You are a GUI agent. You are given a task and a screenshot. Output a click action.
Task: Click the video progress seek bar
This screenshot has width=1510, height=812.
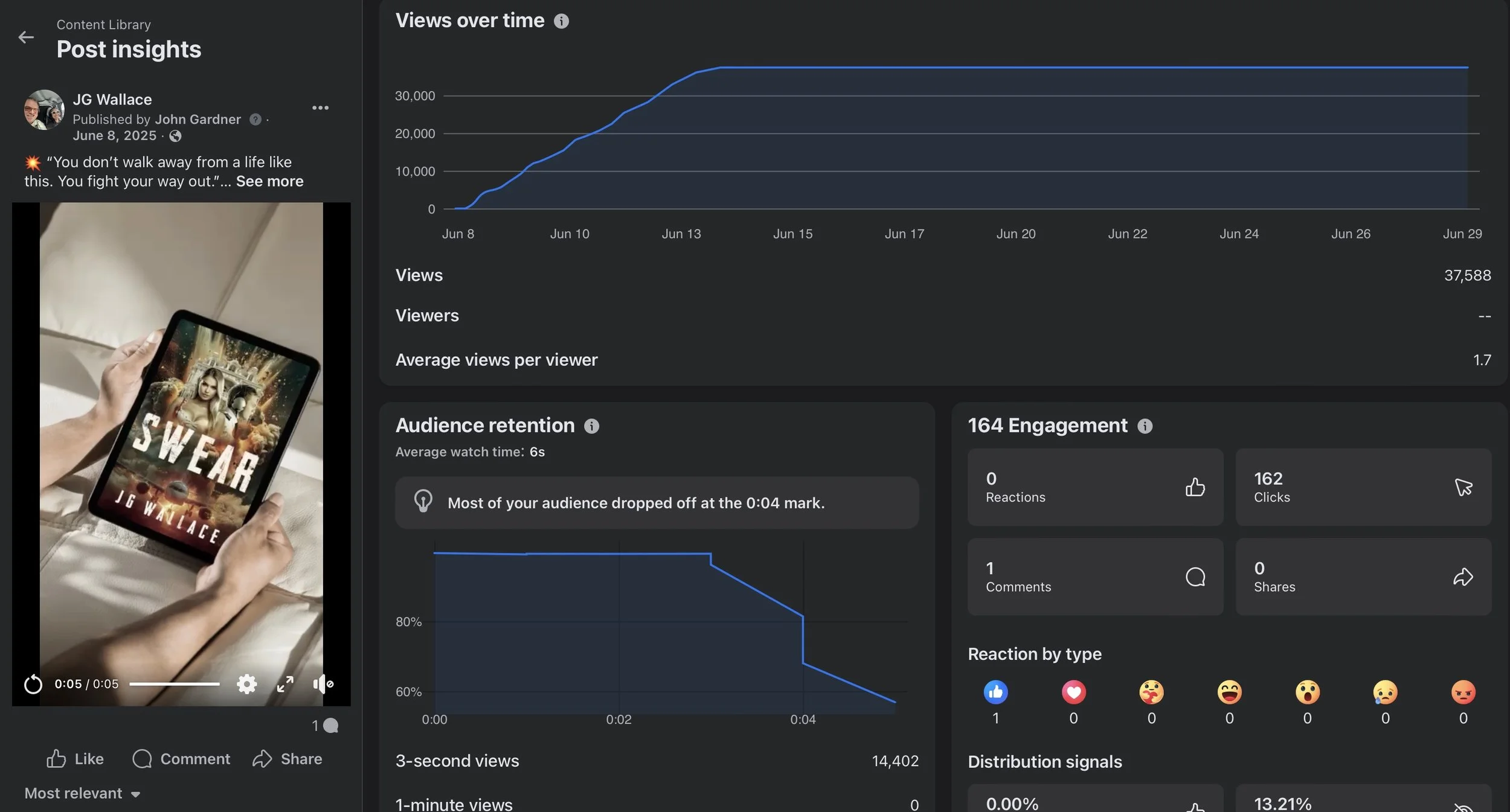(x=174, y=684)
